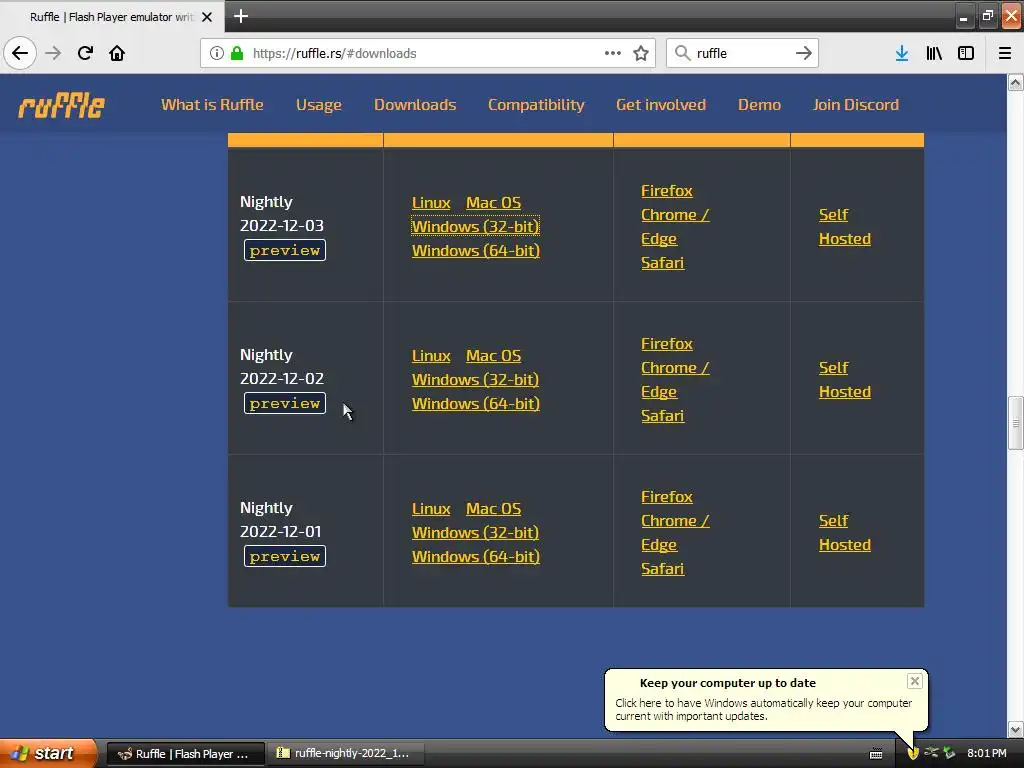
Task: Open the What is Ruffle section
Action: pyautogui.click(x=212, y=104)
